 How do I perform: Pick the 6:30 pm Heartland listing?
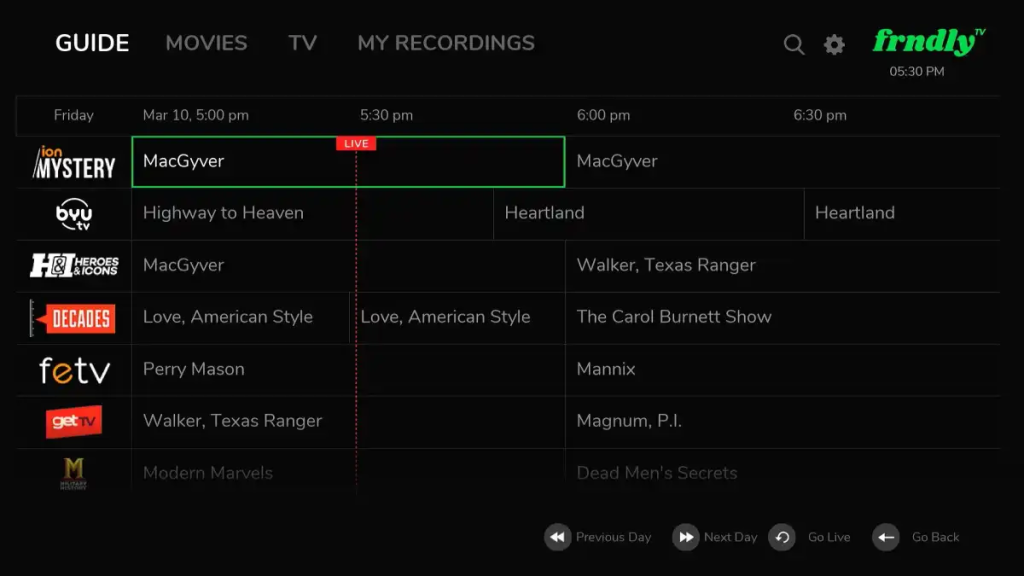click(x=902, y=214)
